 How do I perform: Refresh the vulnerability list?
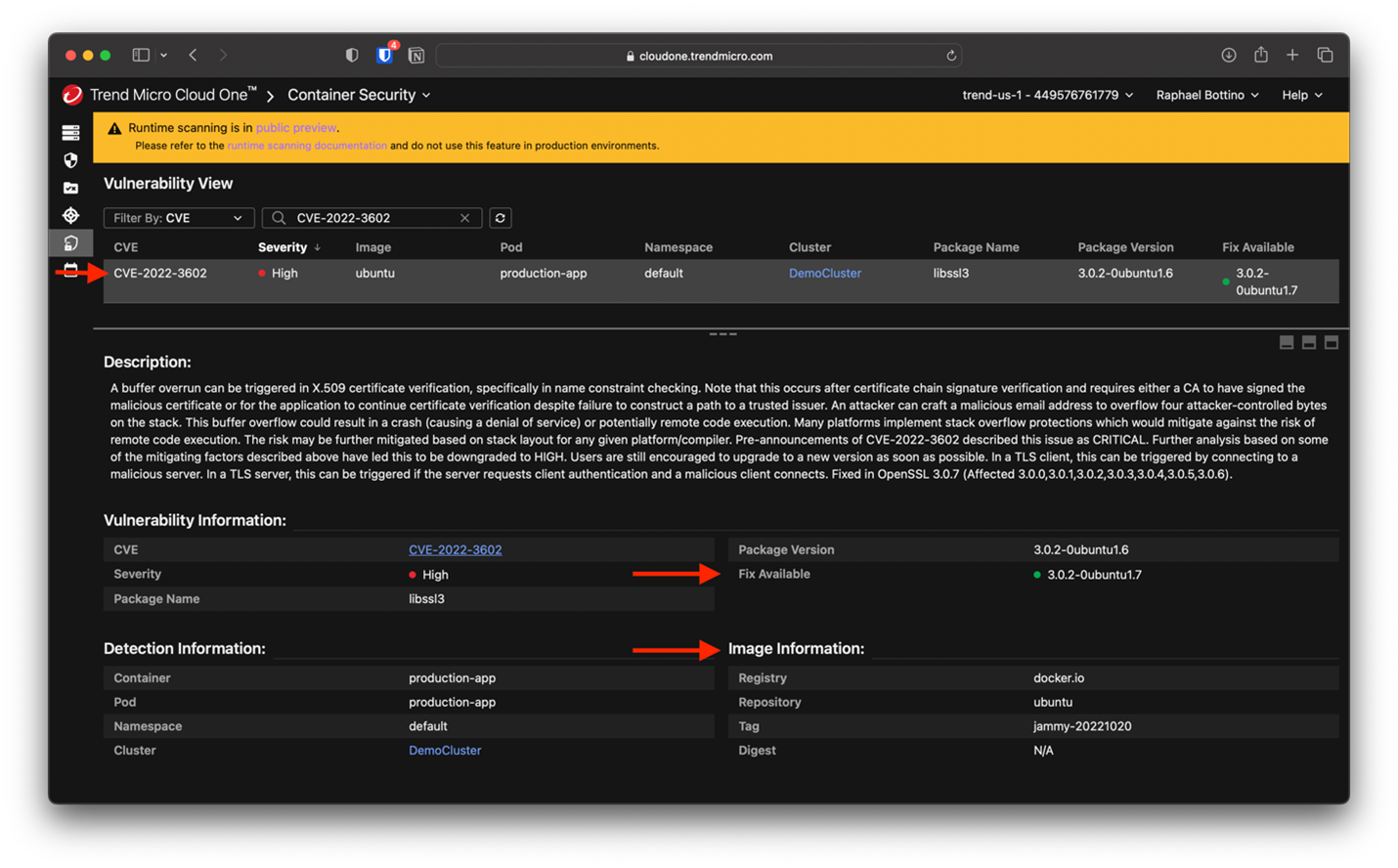click(500, 218)
